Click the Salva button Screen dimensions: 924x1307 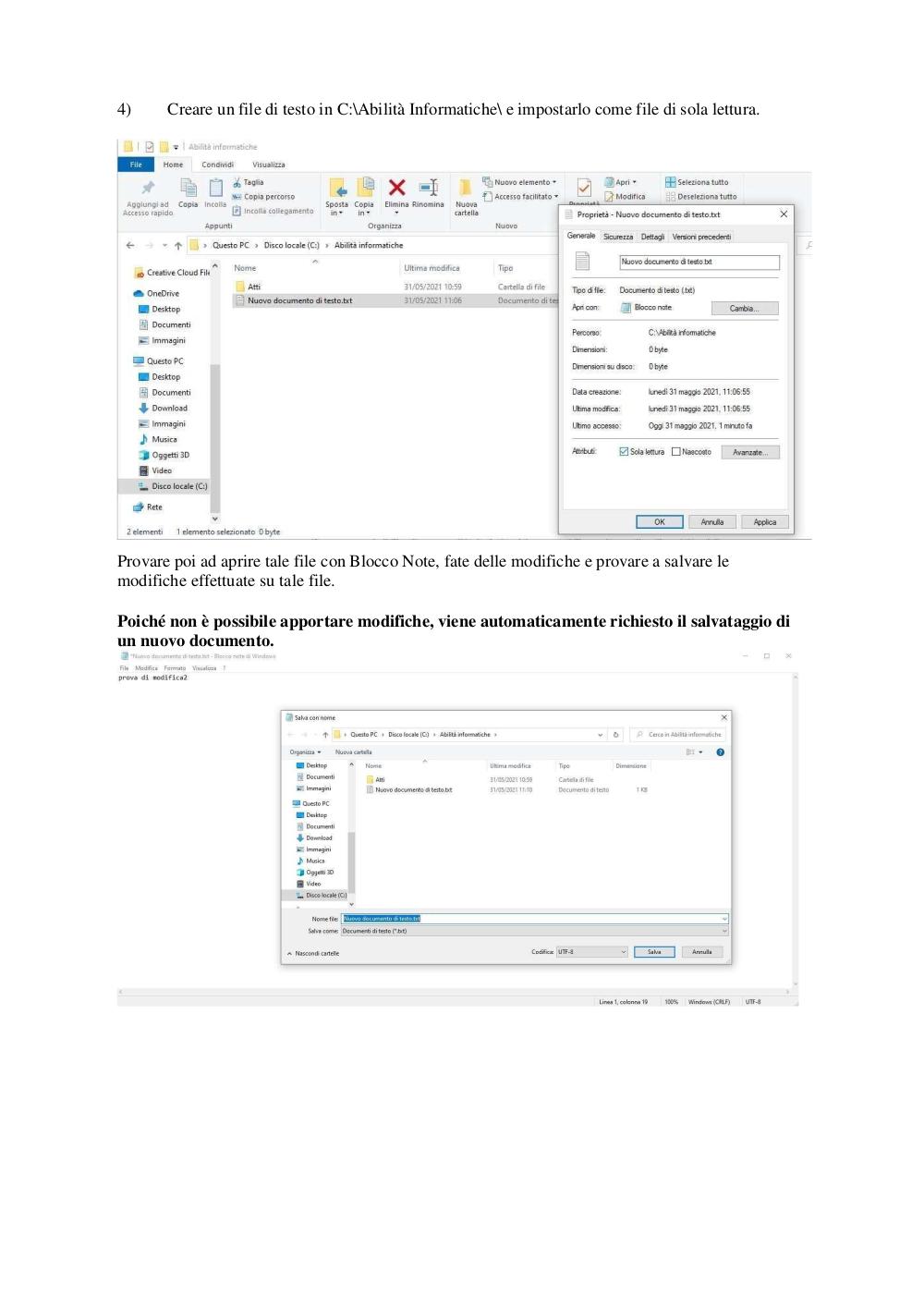click(654, 952)
